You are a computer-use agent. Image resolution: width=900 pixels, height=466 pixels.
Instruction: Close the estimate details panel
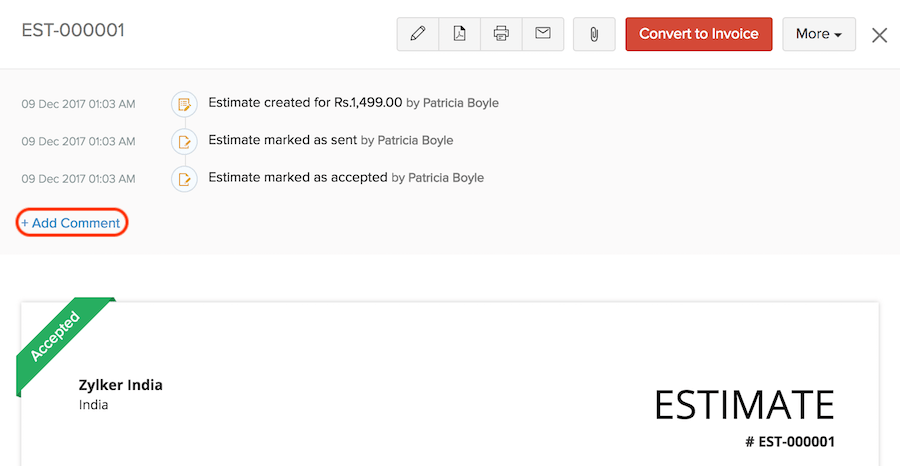click(879, 35)
